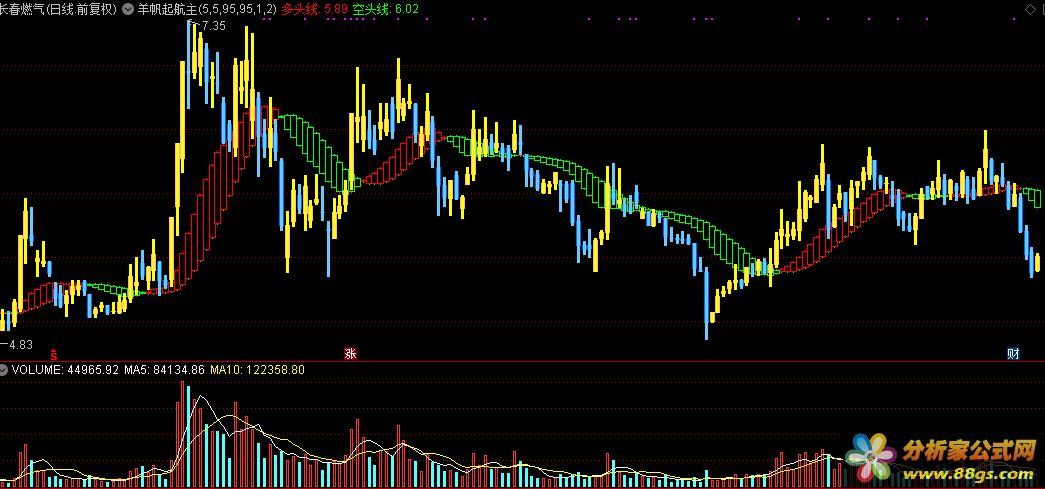
Task: Click the 4.83 low price label
Action: tap(20, 344)
